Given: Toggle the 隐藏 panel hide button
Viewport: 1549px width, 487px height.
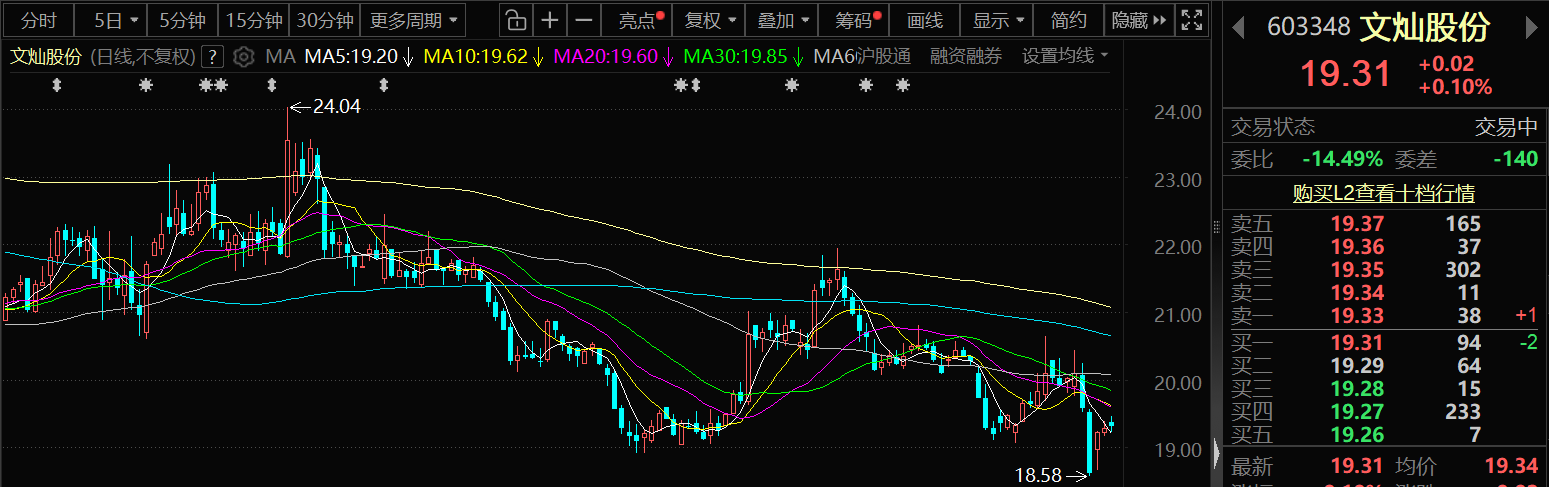Looking at the screenshot, I should click(x=1139, y=20).
